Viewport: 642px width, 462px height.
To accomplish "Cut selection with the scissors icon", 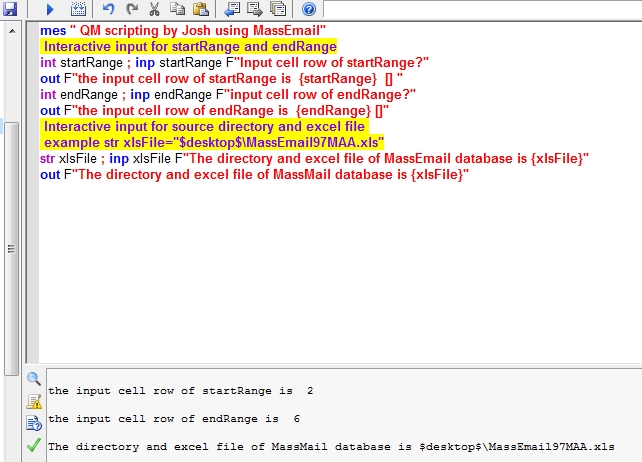I will coord(154,9).
